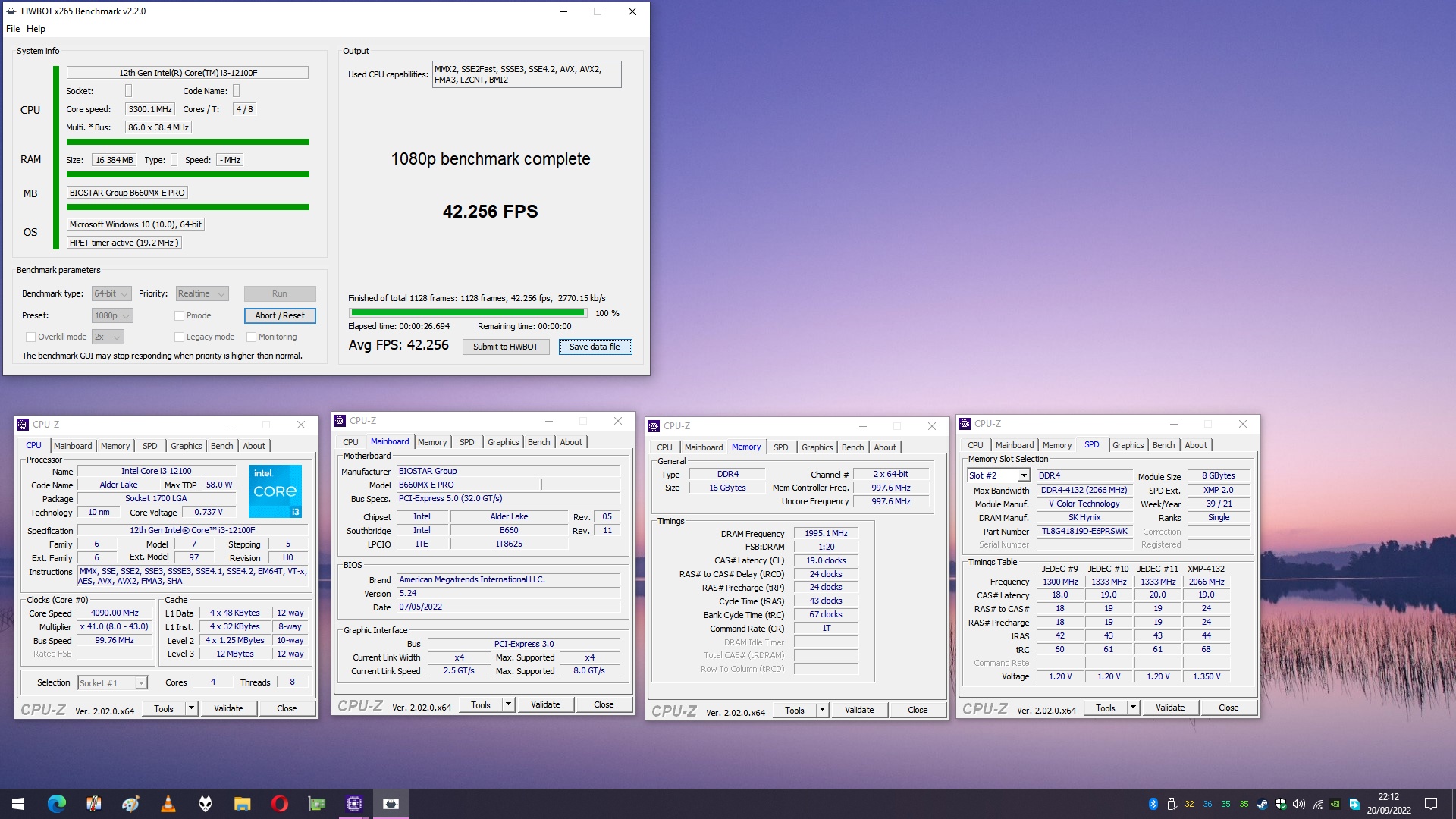Click Close in CPU-Z SPD window
Image resolution: width=1456 pixels, height=819 pixels.
pyautogui.click(x=1228, y=708)
